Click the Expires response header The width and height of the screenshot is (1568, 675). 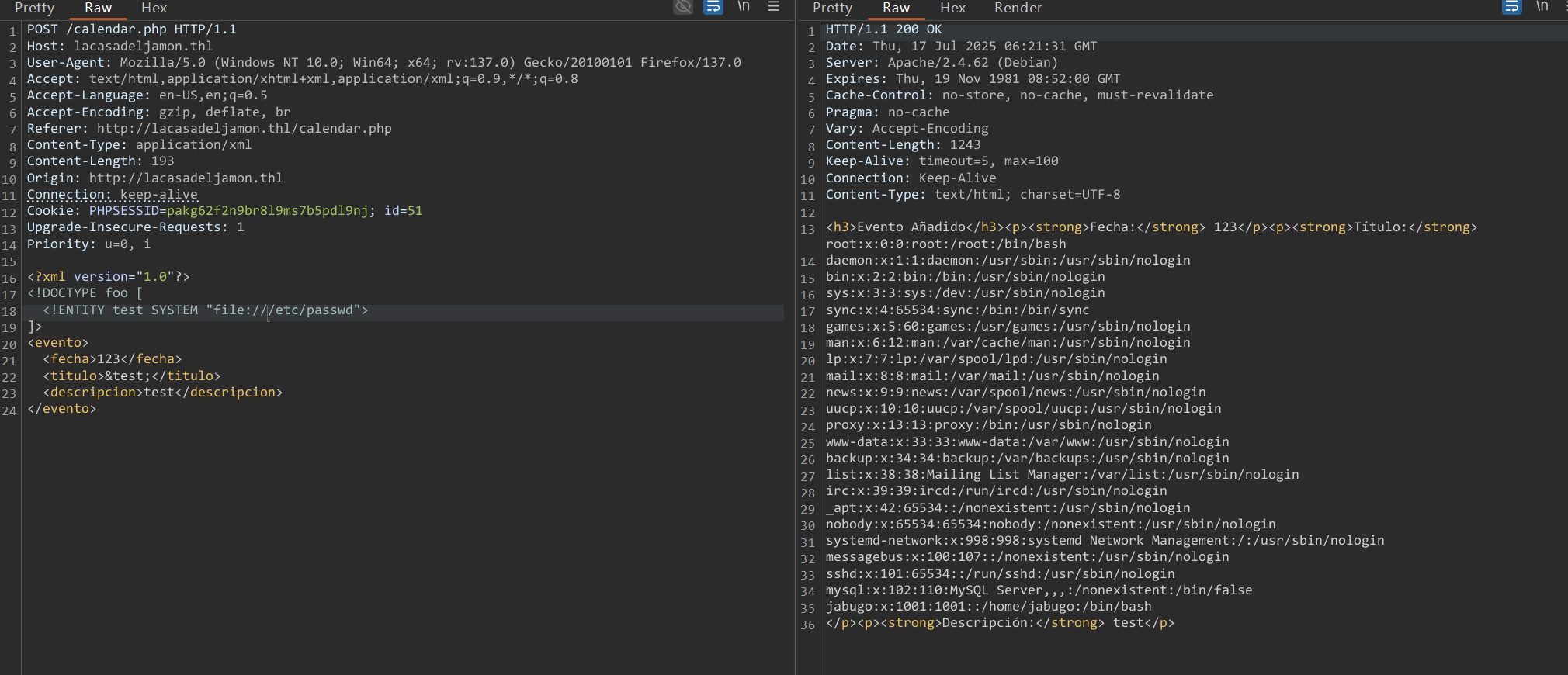(x=973, y=79)
